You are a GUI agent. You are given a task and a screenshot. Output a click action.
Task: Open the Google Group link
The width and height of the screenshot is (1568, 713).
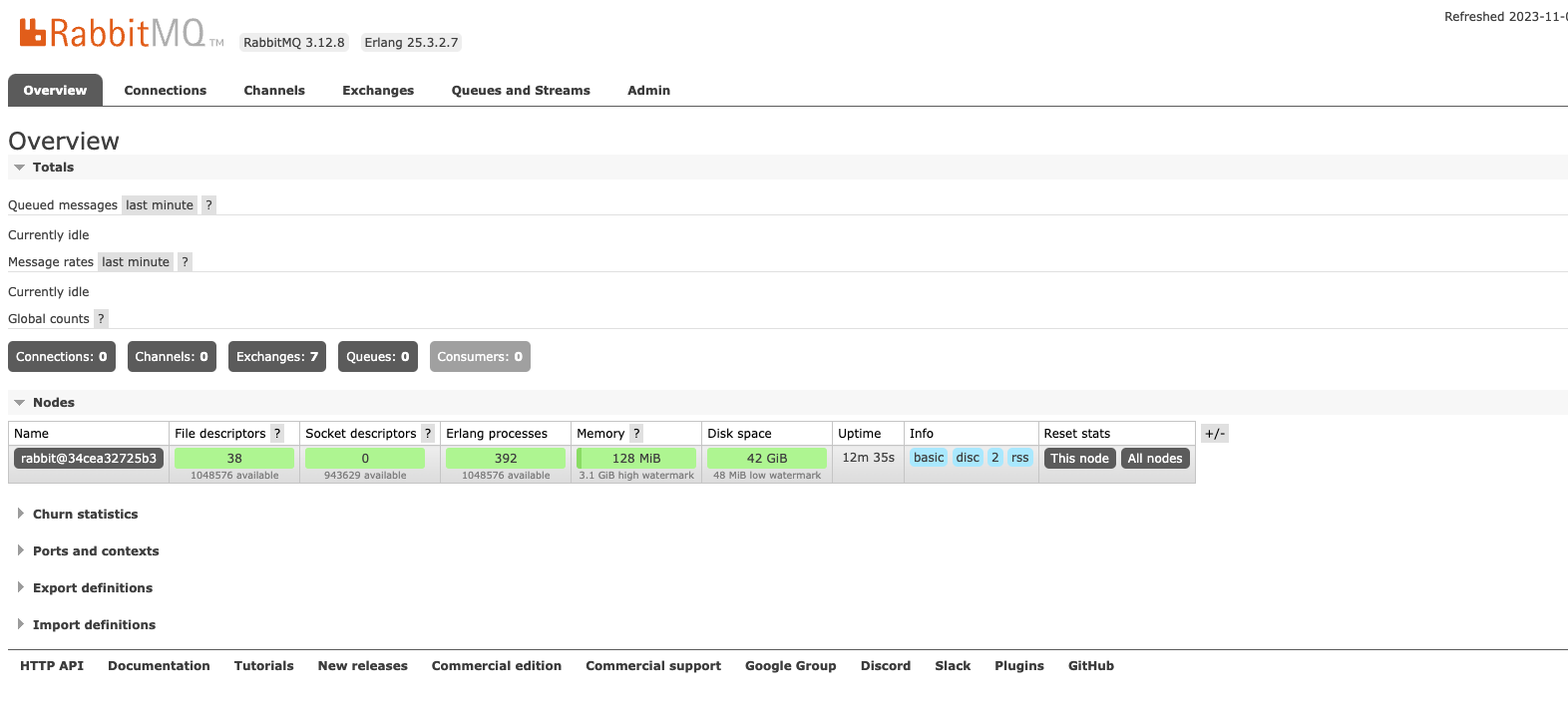791,666
